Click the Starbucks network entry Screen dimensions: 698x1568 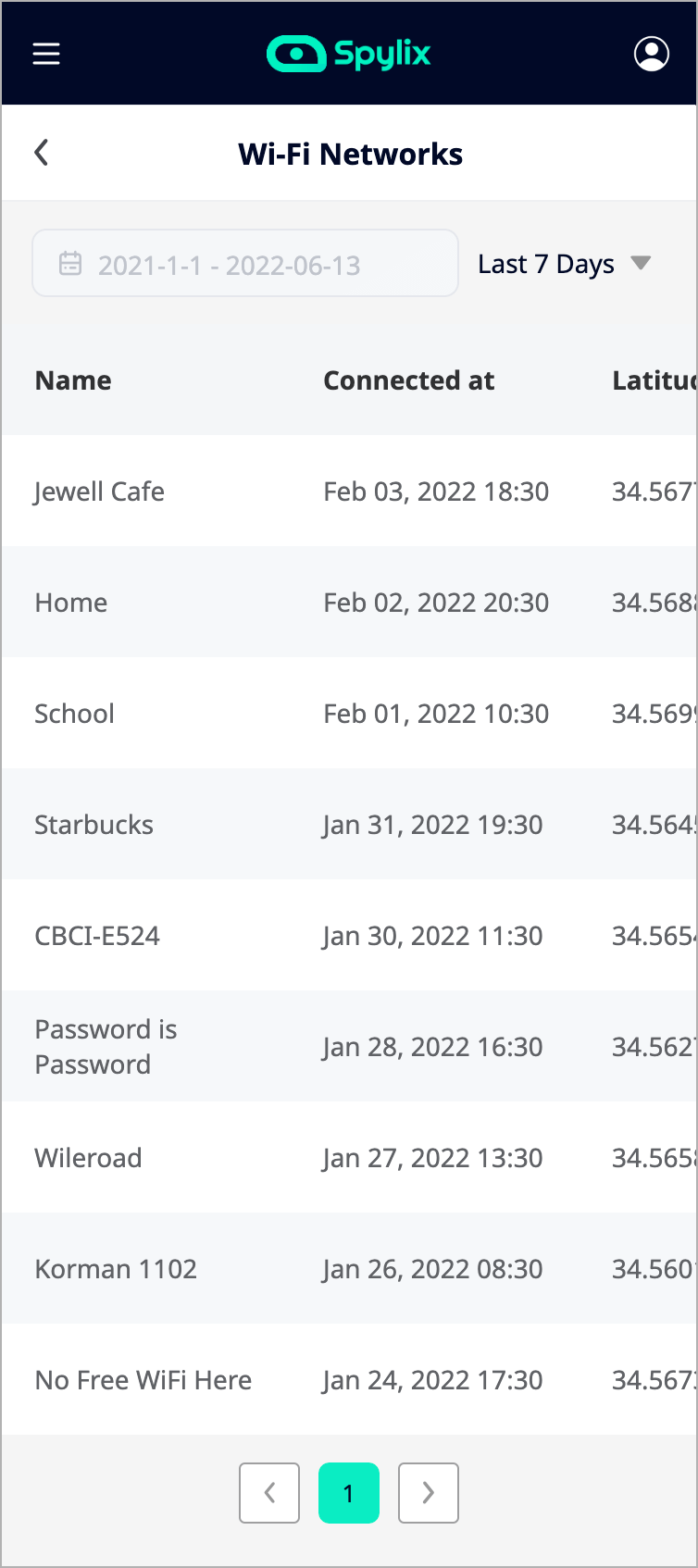click(x=93, y=824)
